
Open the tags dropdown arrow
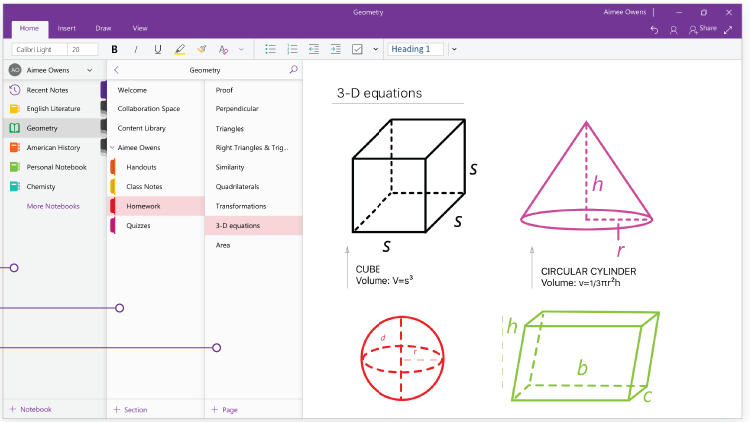click(375, 49)
